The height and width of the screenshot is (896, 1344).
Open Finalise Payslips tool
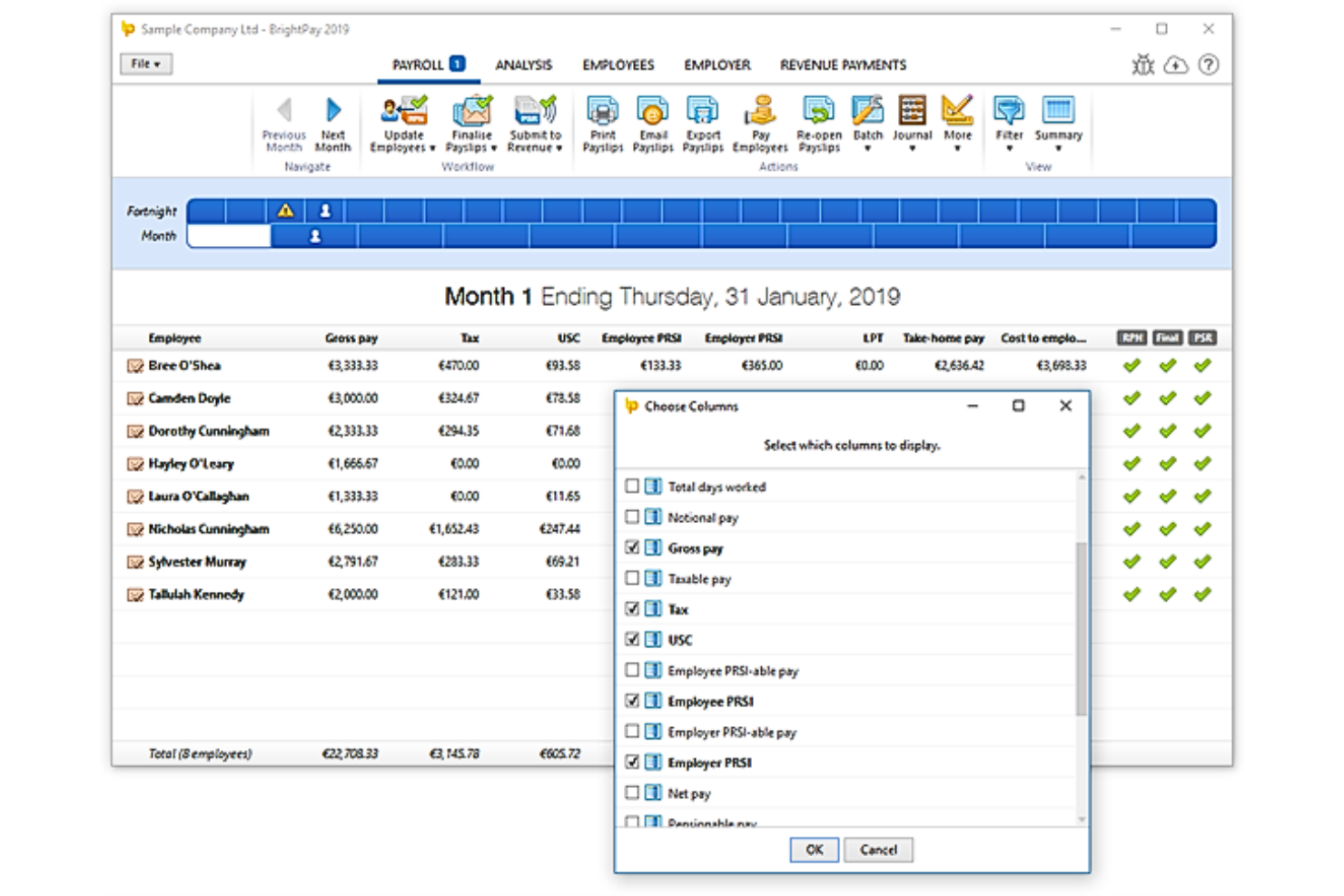tap(471, 124)
